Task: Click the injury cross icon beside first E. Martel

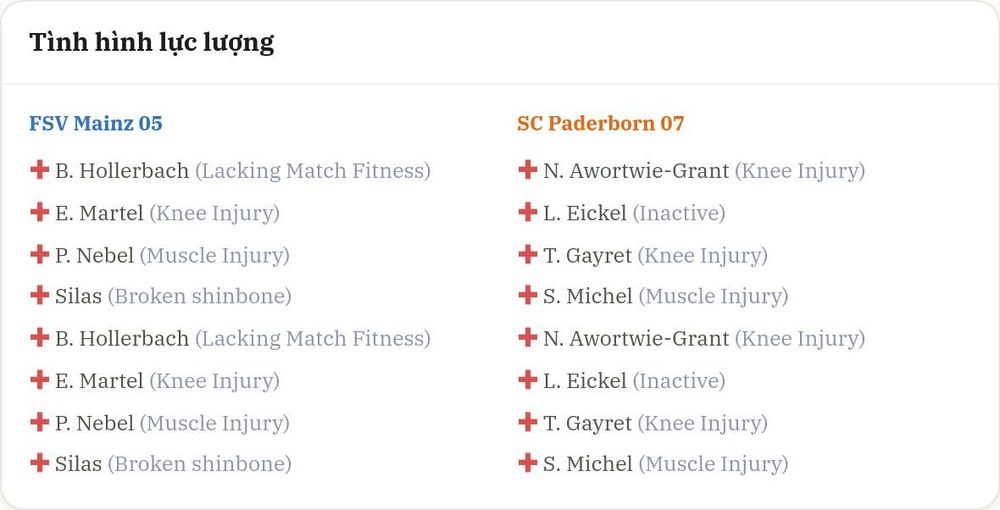Action: pos(40,212)
